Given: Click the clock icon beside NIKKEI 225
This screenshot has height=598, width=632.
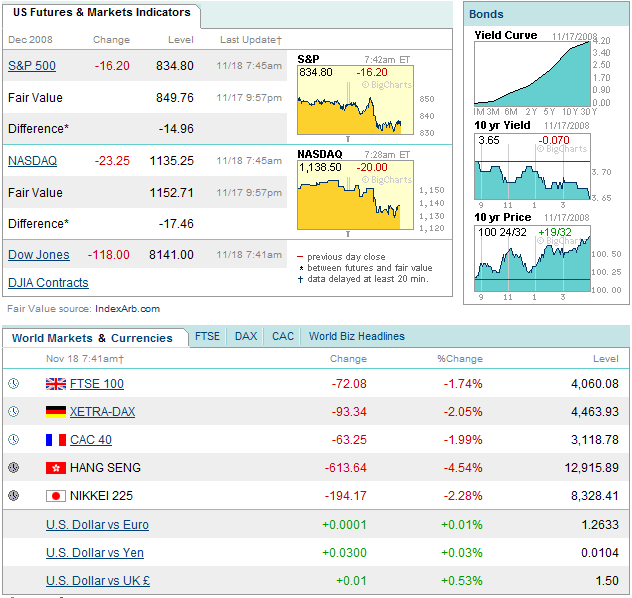Looking at the screenshot, I should (13, 495).
